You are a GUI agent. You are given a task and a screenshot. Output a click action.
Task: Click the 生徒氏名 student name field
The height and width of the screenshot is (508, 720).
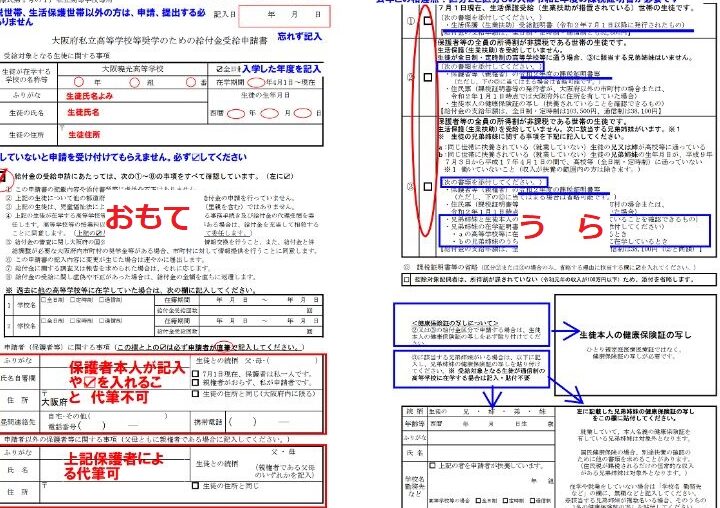(x=133, y=113)
